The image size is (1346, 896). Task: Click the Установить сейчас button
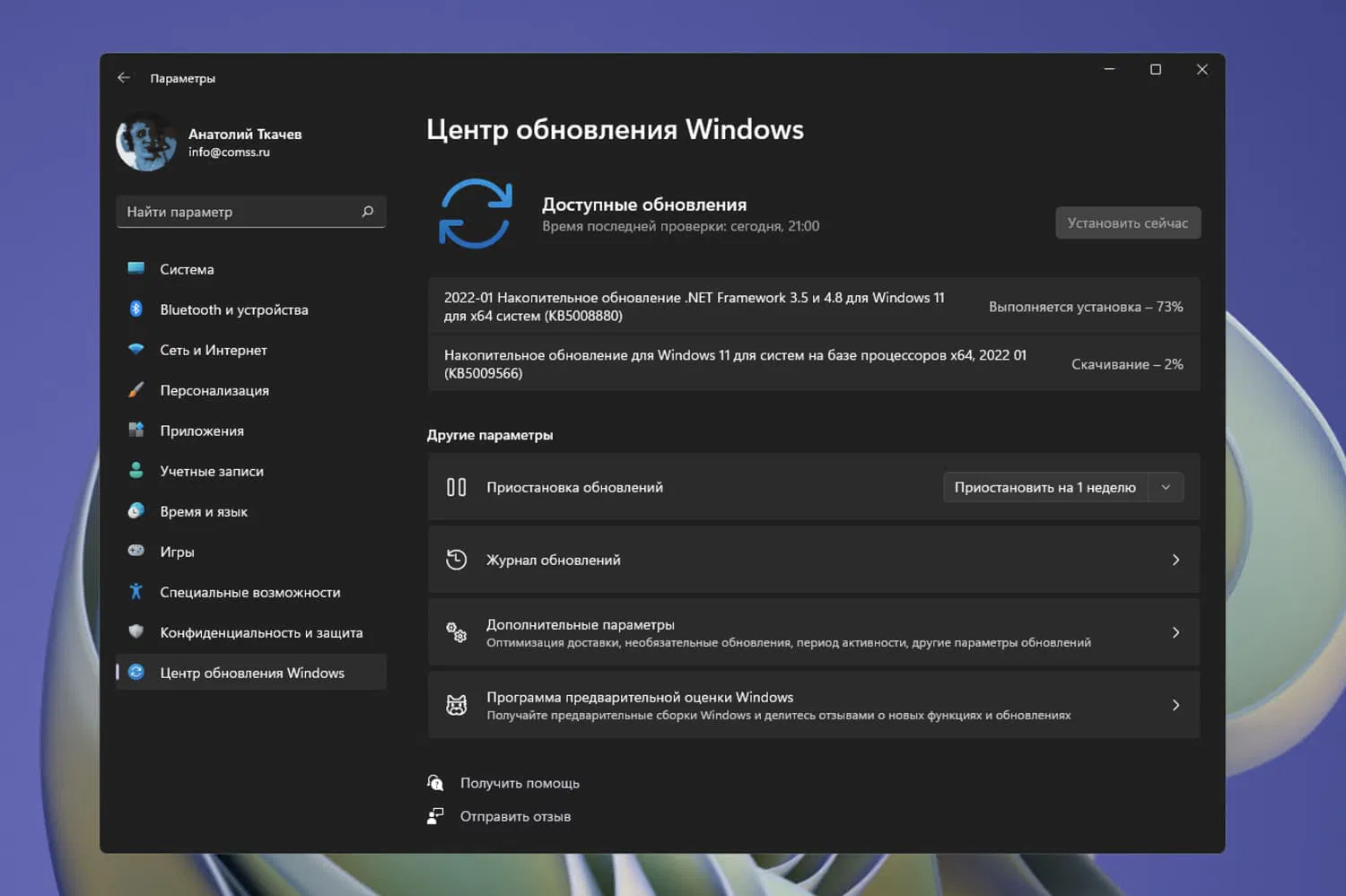tap(1127, 222)
